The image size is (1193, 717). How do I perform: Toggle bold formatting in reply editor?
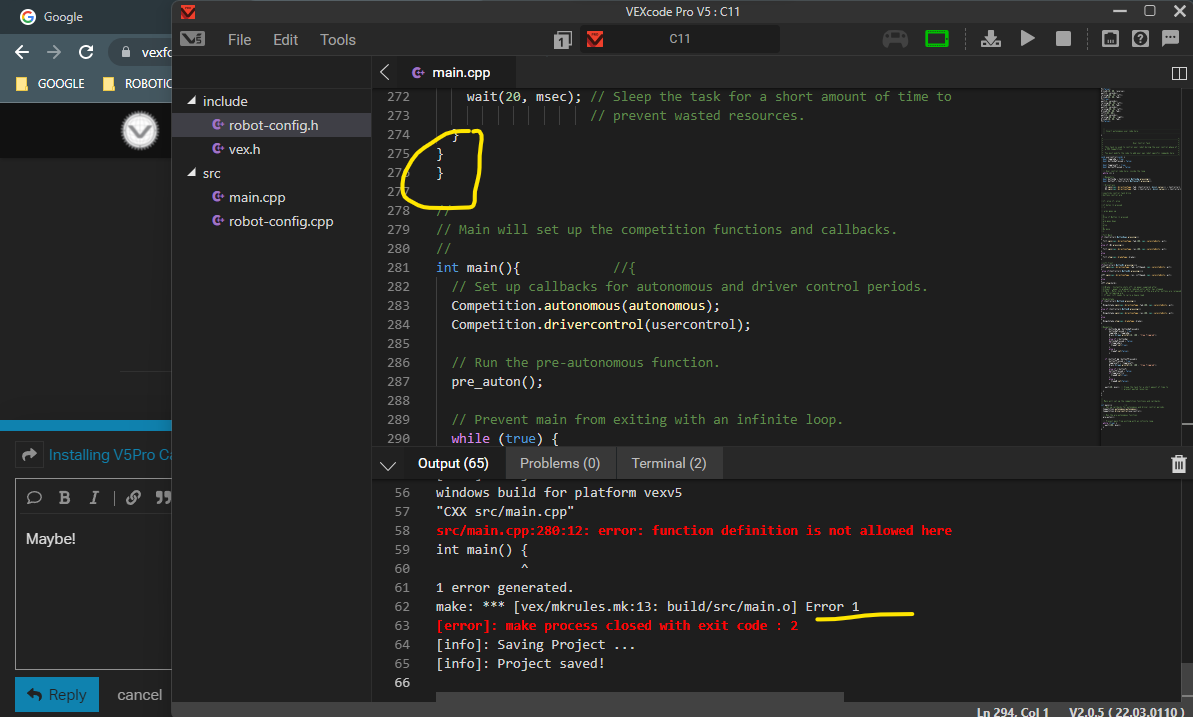[x=64, y=498]
